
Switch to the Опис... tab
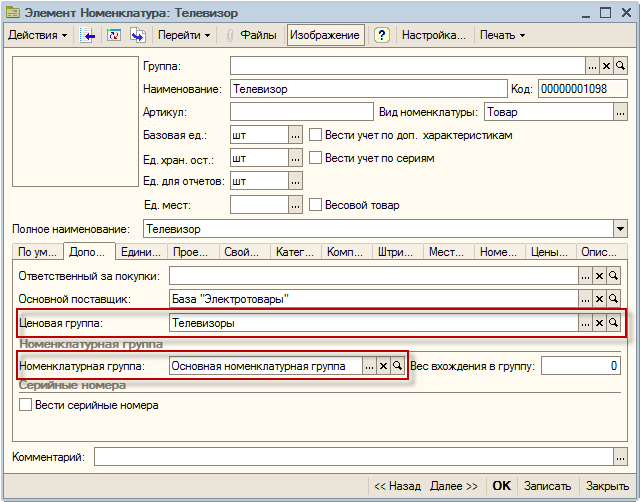point(602,252)
